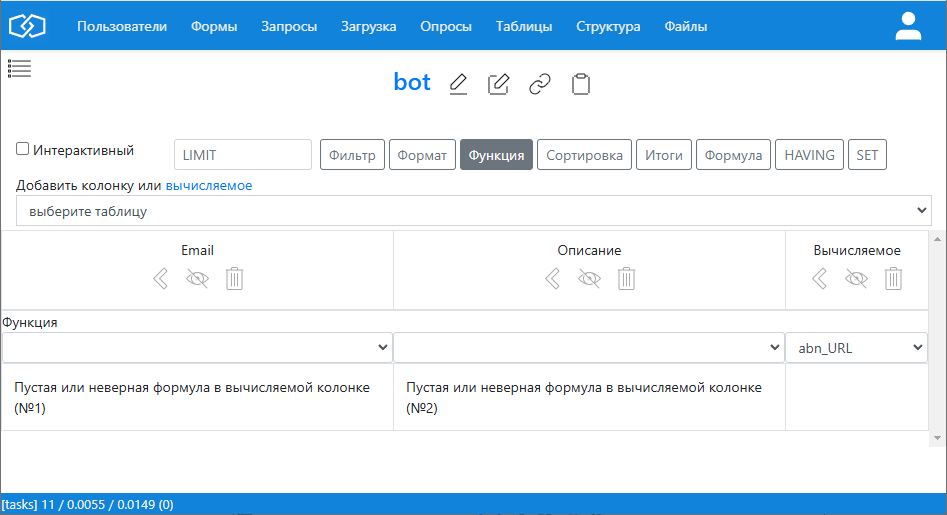
Task: Delete the Описание column with trash icon
Action: [626, 278]
